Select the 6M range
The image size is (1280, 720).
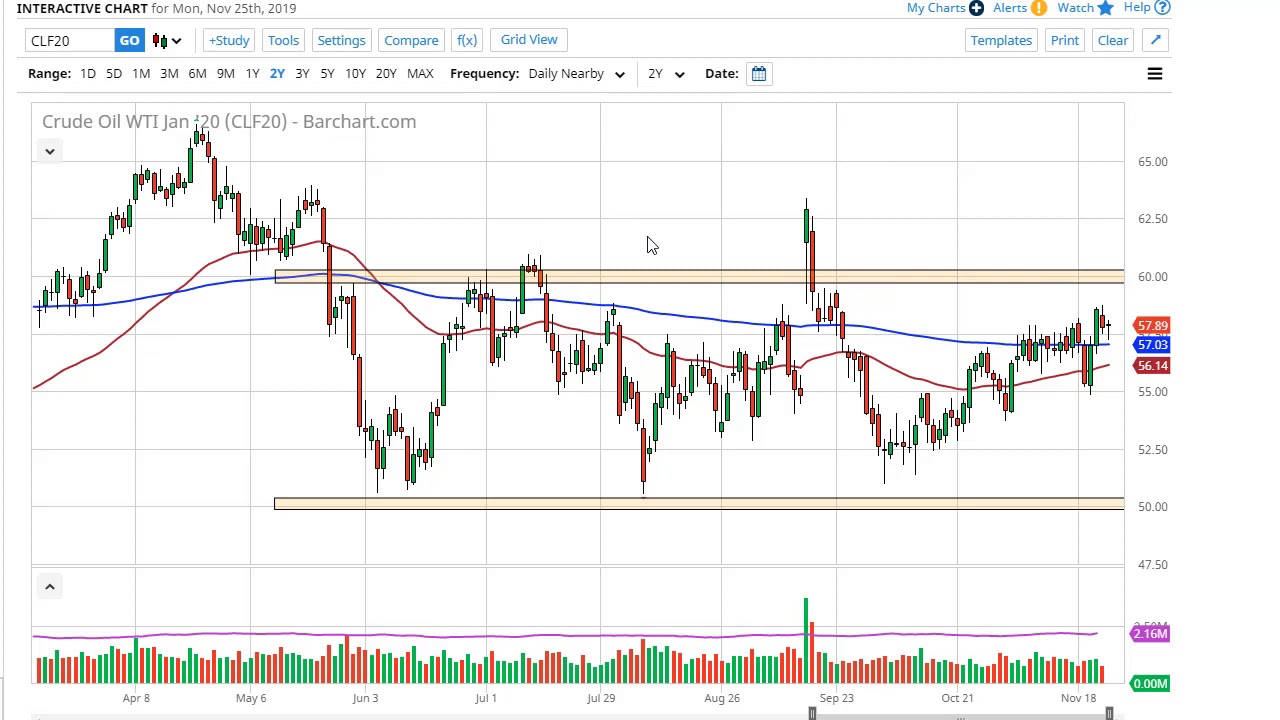click(x=197, y=73)
